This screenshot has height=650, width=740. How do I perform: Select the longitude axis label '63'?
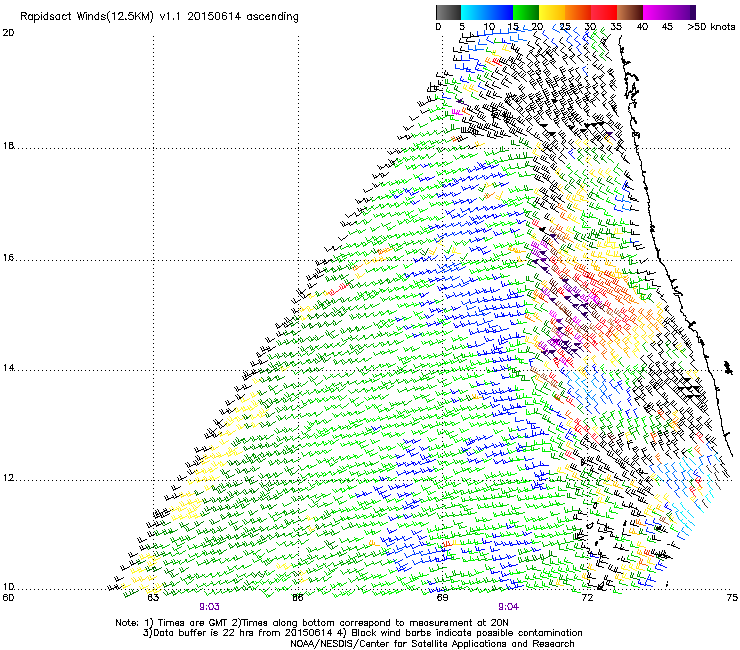coord(153,598)
